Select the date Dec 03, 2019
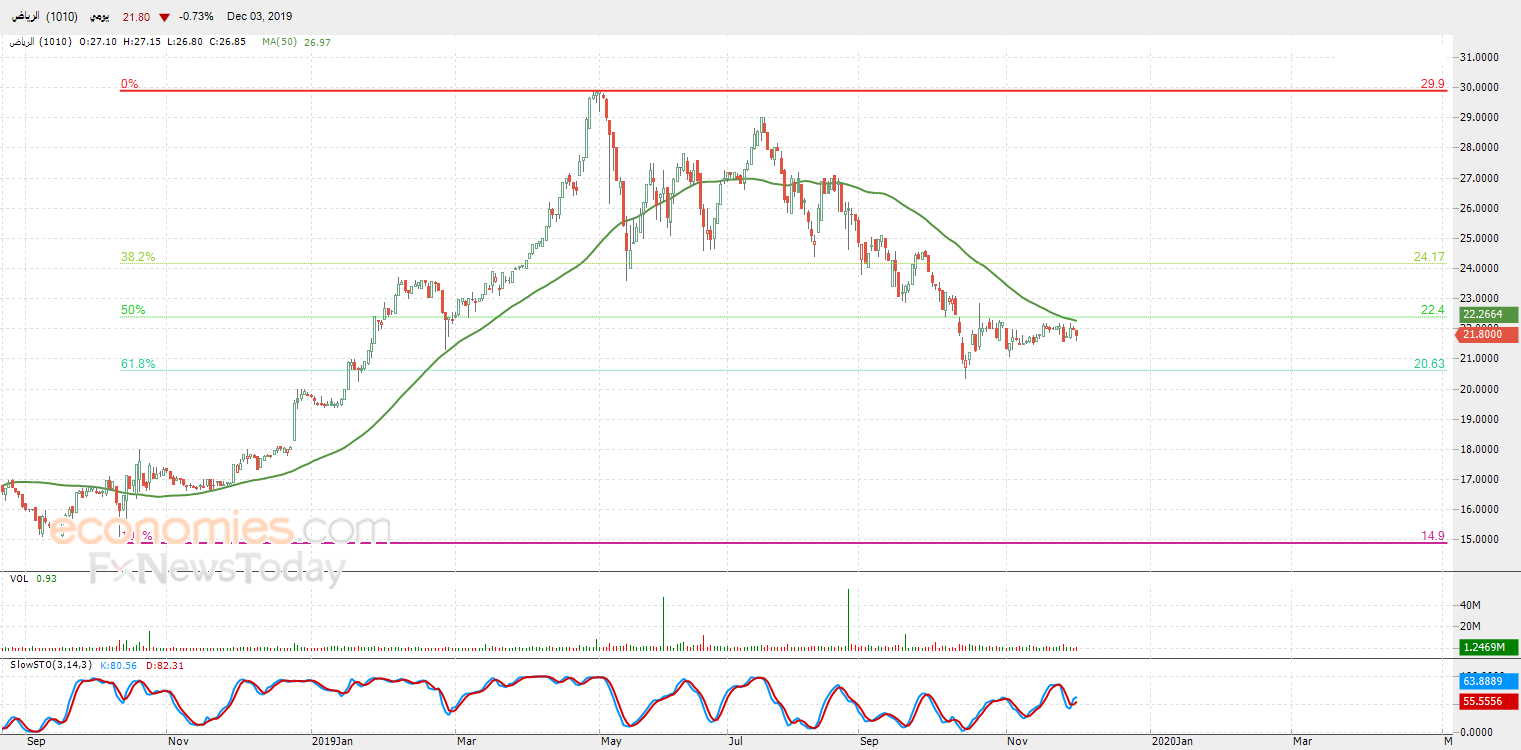 pyautogui.click(x=259, y=17)
